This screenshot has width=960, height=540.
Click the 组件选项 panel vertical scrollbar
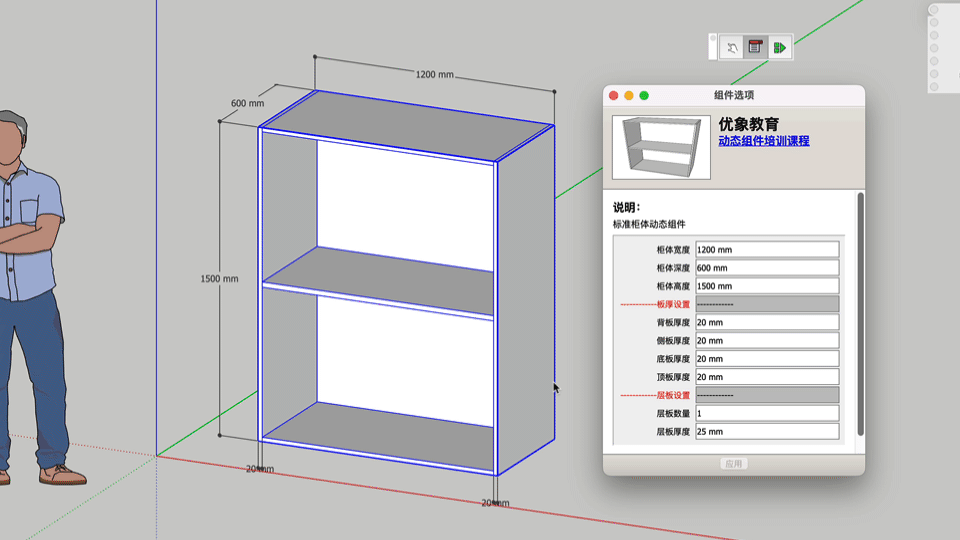[x=860, y=310]
